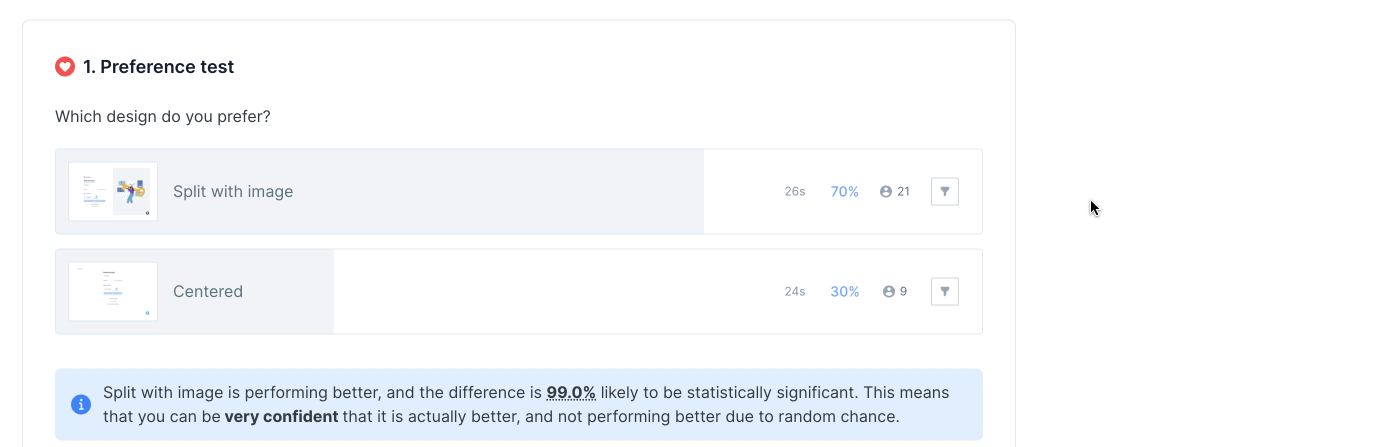The height and width of the screenshot is (447, 1383).
Task: Click the unfilled part of the Centered bar
Action: (x=550, y=291)
